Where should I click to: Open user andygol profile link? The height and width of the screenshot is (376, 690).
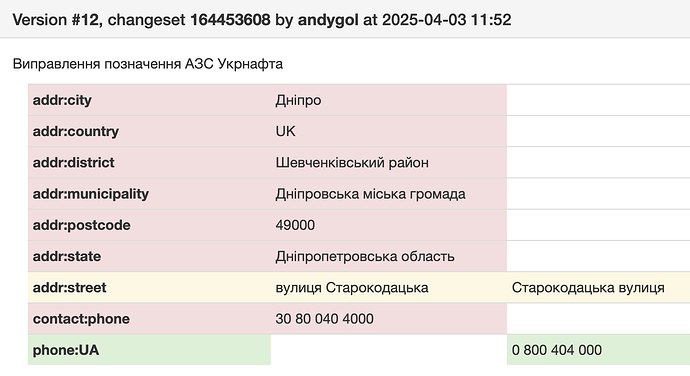[x=328, y=20]
